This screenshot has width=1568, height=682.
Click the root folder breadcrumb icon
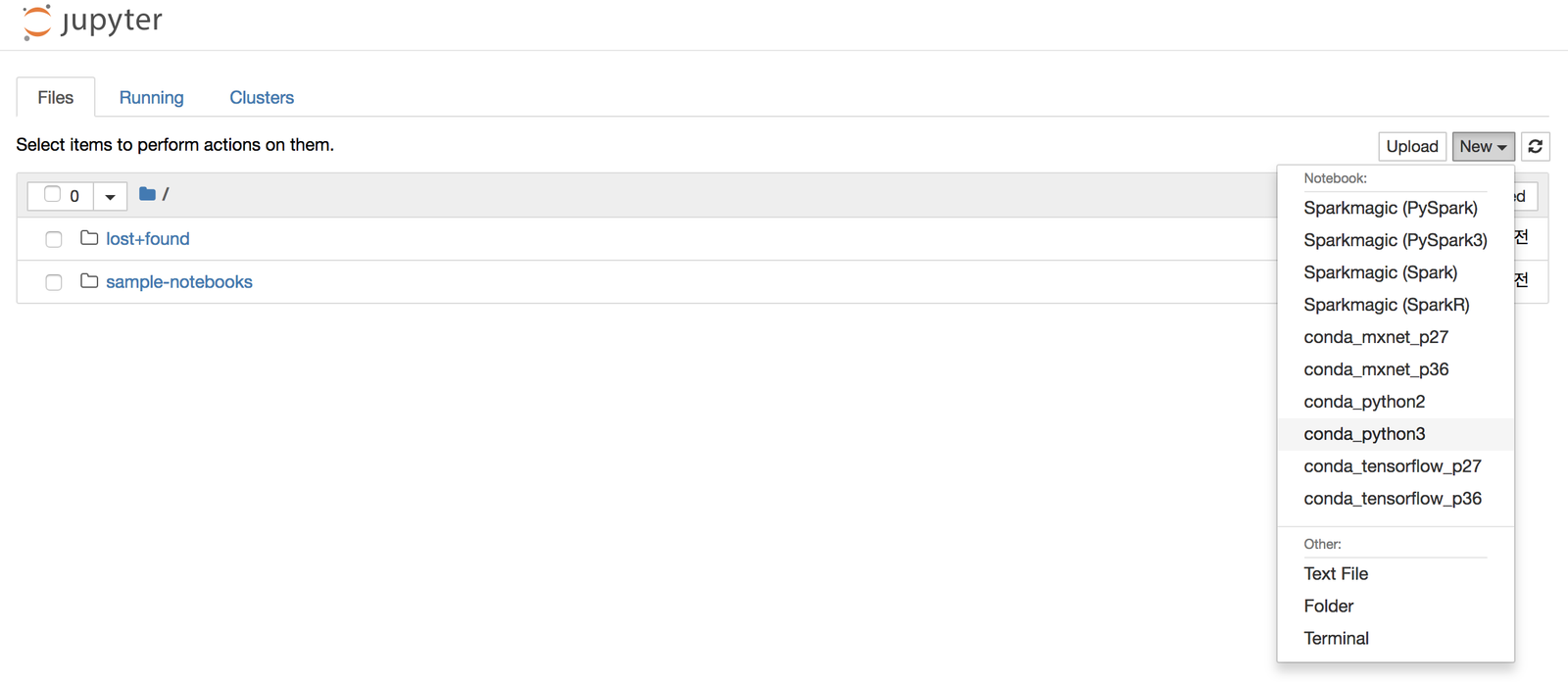[x=147, y=194]
